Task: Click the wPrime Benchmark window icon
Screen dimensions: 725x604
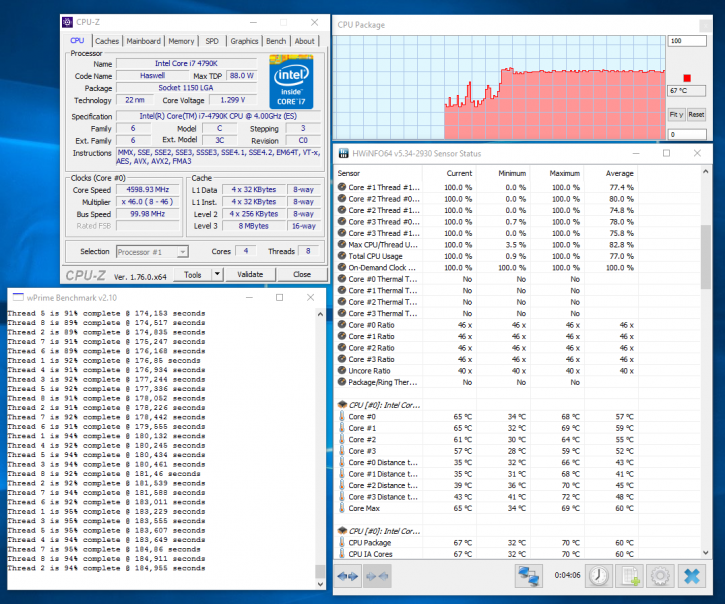Action: tap(18, 297)
